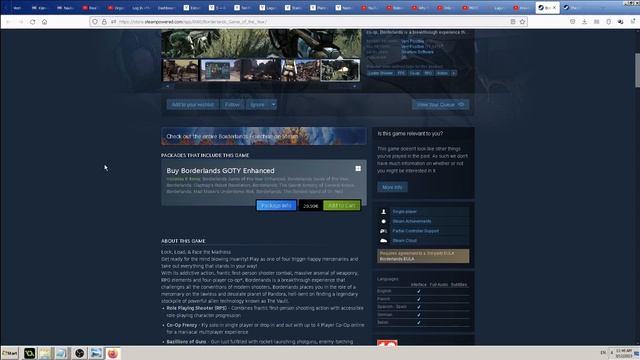
Task: Open the browser home page icon
Action: tap(44, 22)
